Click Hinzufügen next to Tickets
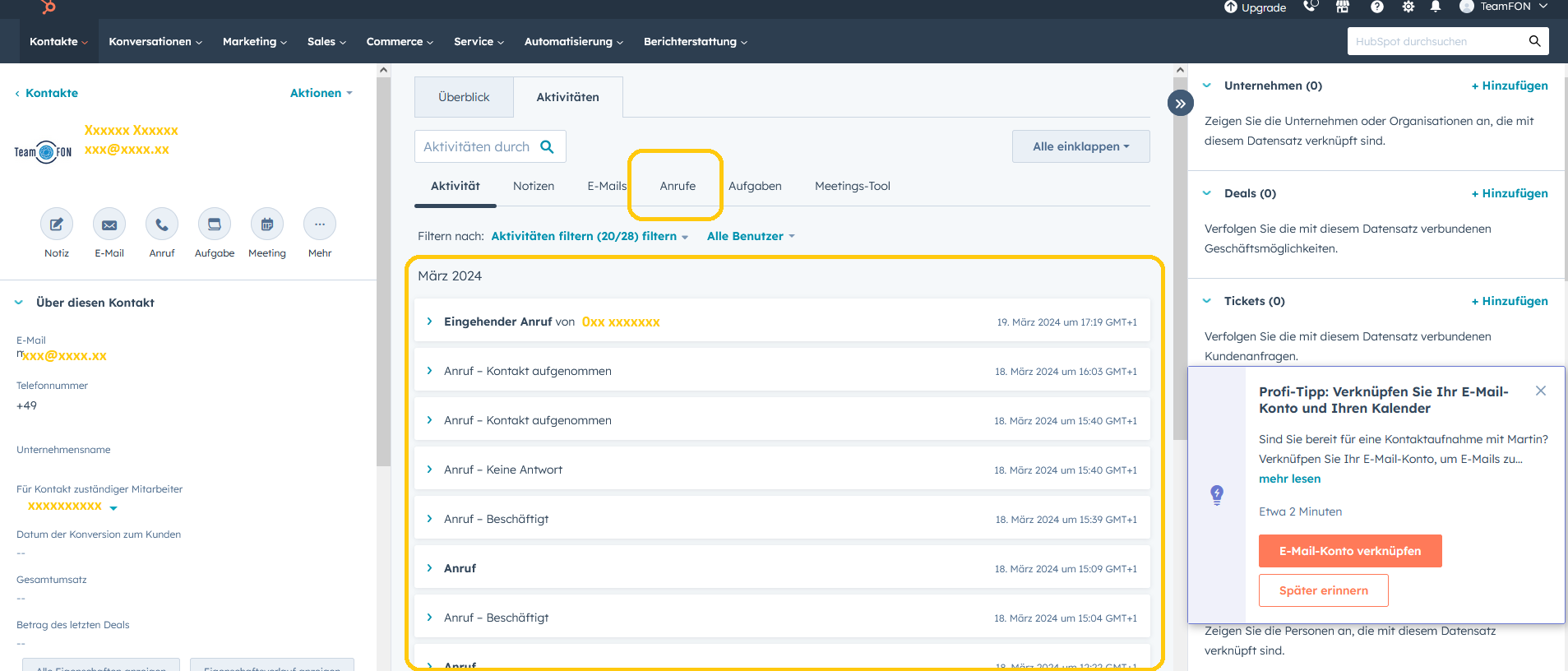The height and width of the screenshot is (671, 1568). 1510,301
